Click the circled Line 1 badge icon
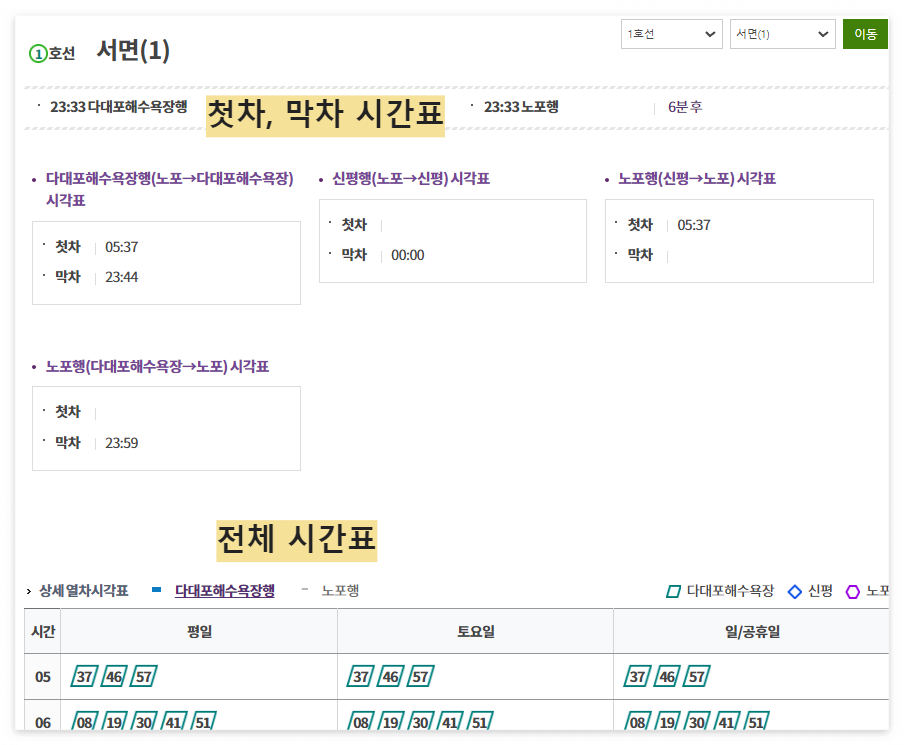 [37, 53]
